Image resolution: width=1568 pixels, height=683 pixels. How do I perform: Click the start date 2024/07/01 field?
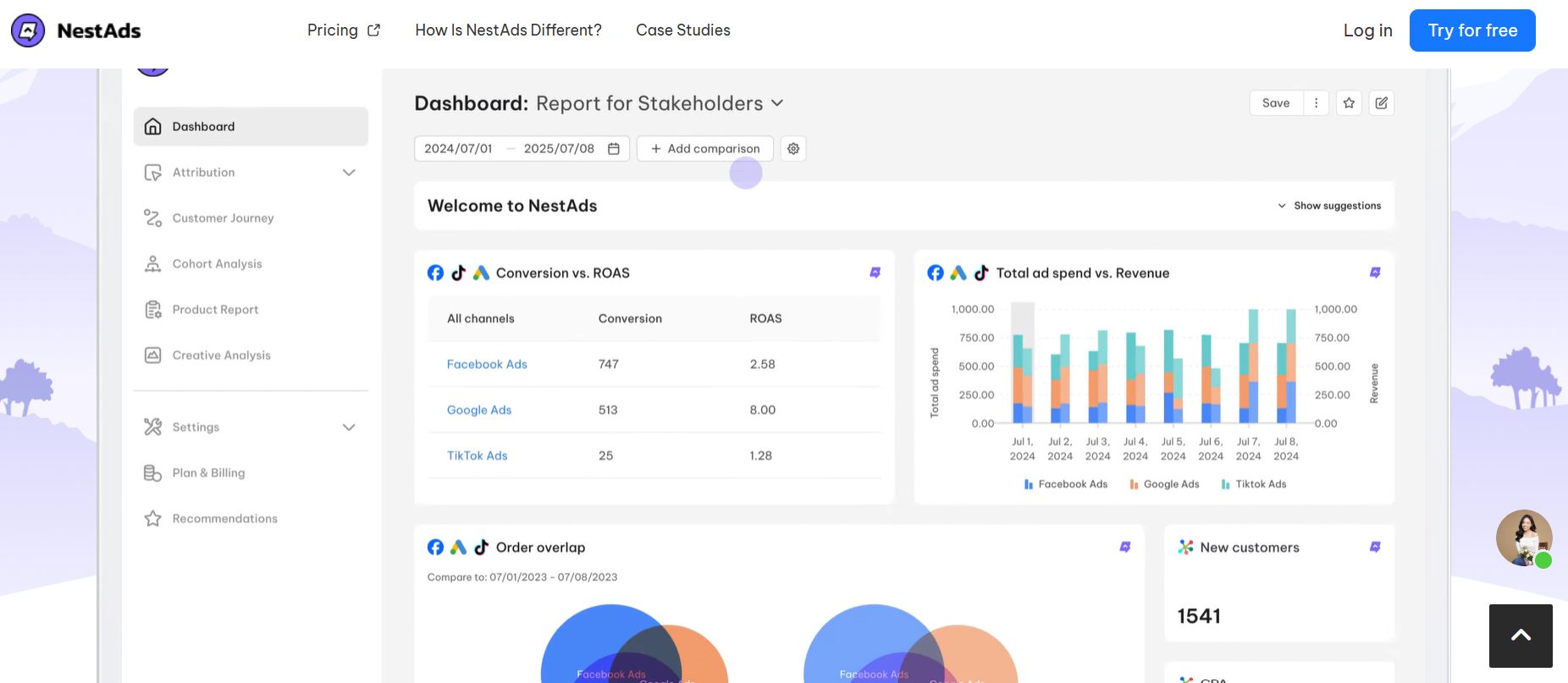click(x=458, y=149)
